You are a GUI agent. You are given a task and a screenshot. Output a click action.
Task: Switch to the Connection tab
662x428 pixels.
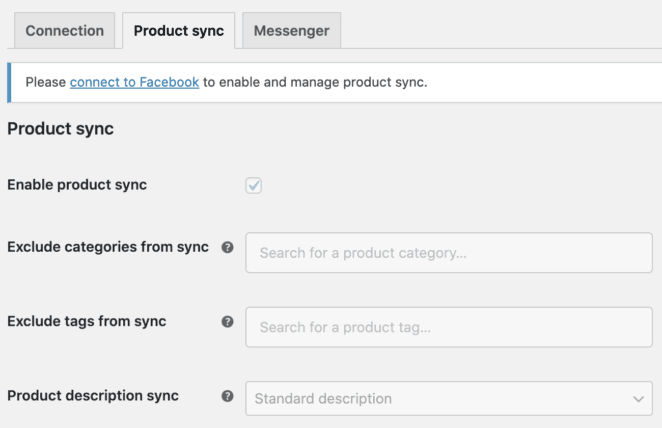[x=65, y=31]
